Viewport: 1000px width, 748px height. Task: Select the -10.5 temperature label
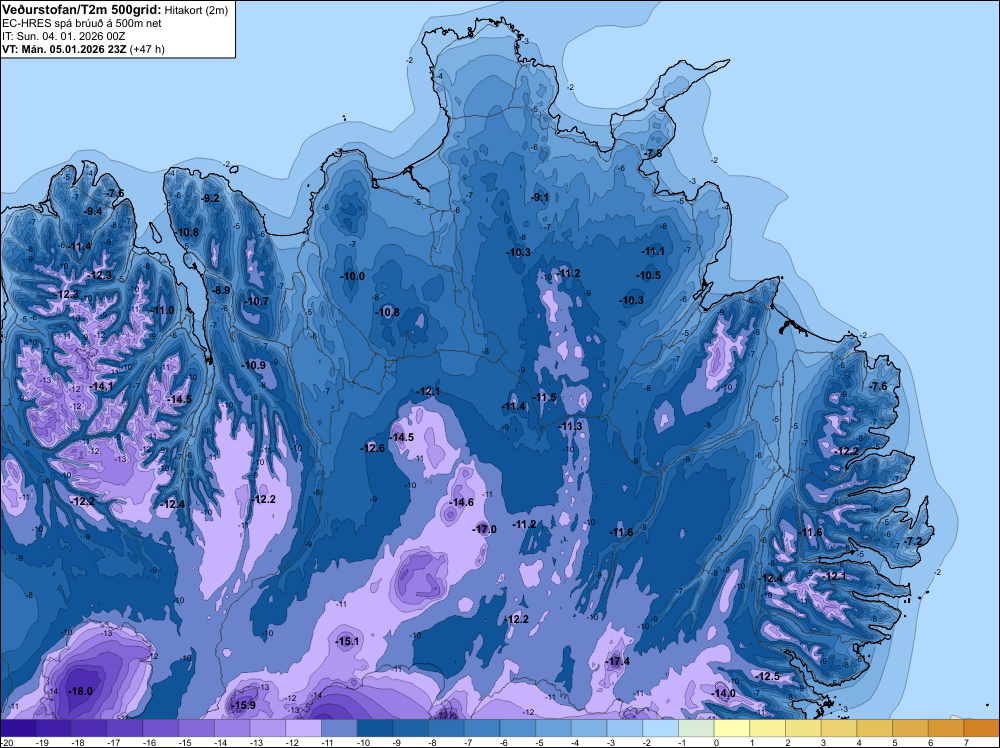[649, 275]
